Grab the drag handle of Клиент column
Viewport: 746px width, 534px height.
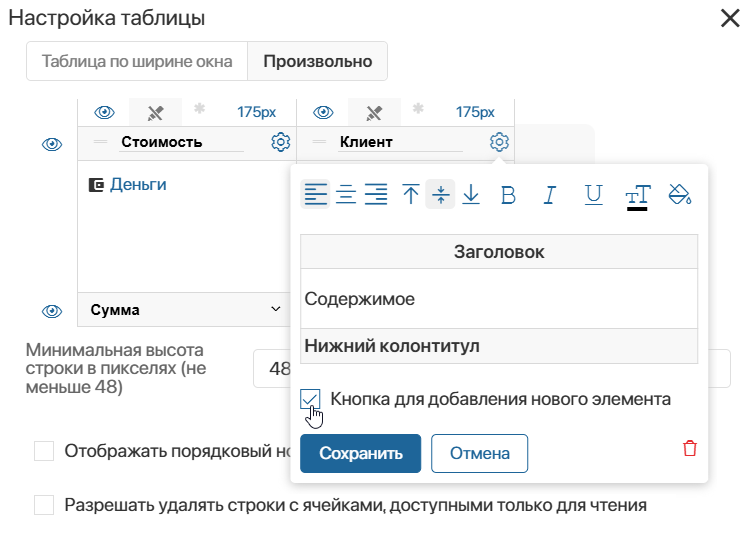point(319,141)
